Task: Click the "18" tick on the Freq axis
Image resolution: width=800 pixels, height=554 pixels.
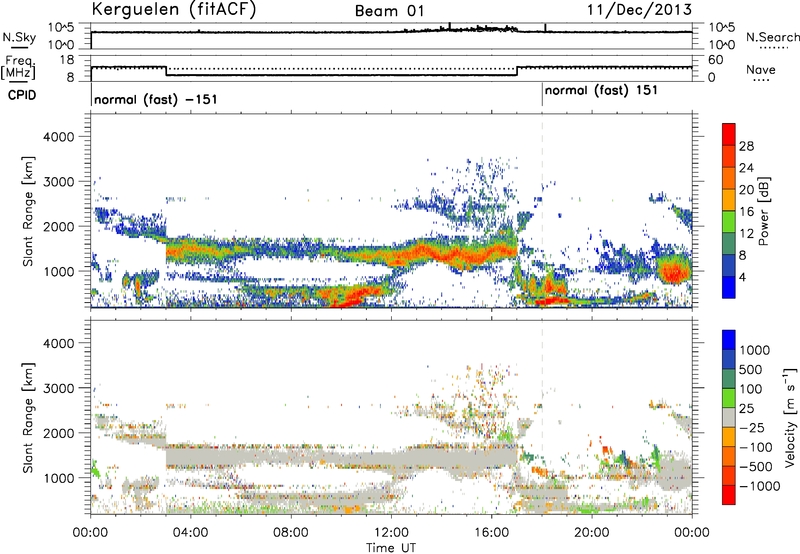Action: coord(67,60)
